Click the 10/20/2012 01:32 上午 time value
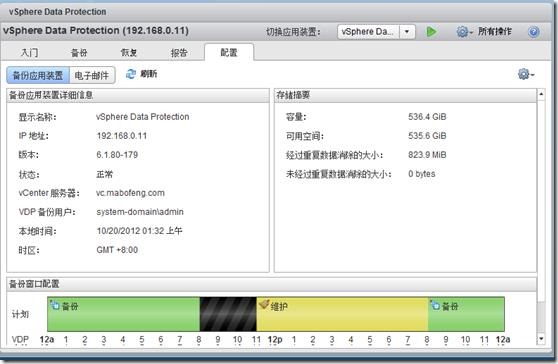 [x=140, y=231]
